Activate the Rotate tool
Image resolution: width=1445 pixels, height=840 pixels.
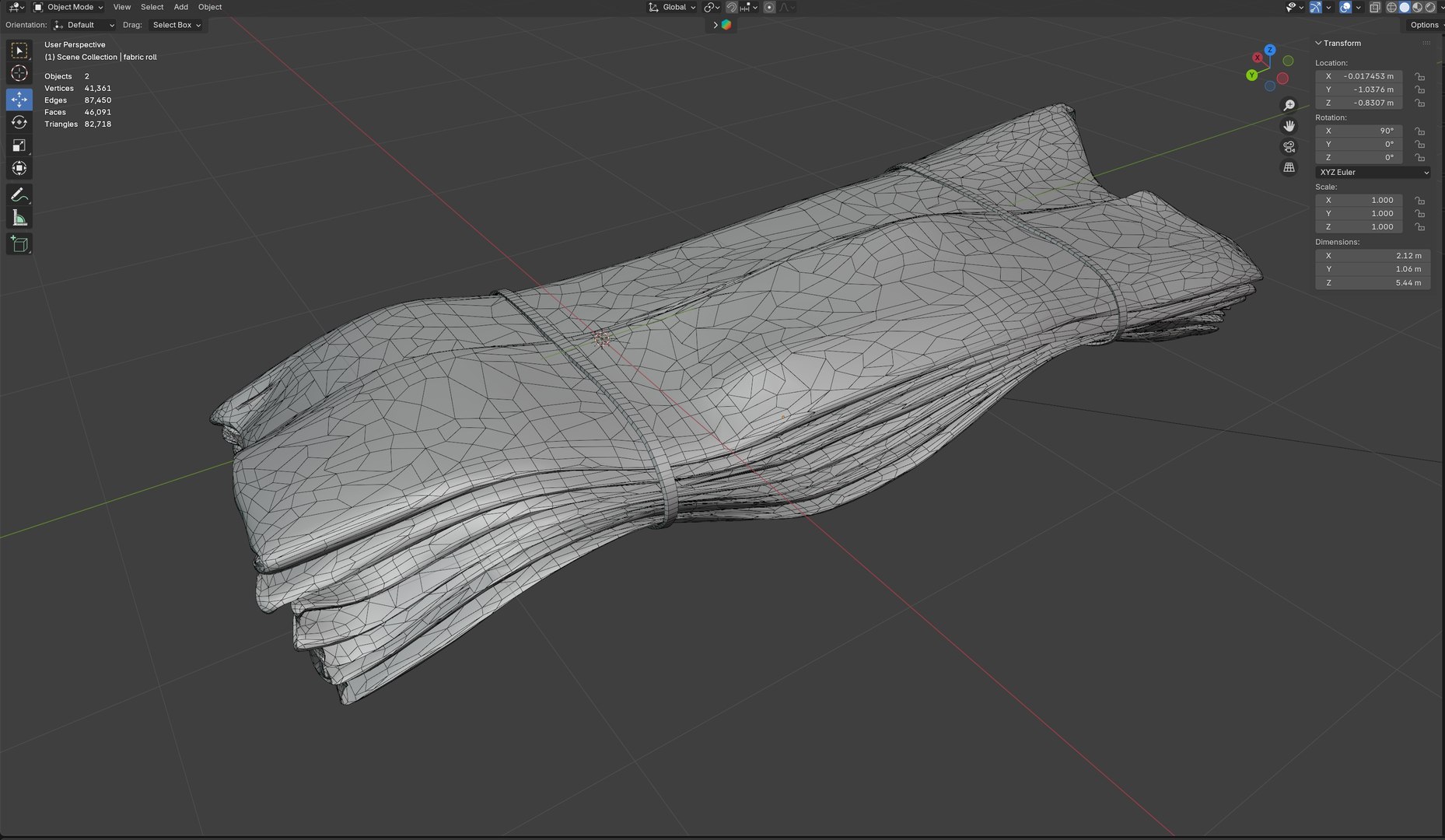pos(19,122)
